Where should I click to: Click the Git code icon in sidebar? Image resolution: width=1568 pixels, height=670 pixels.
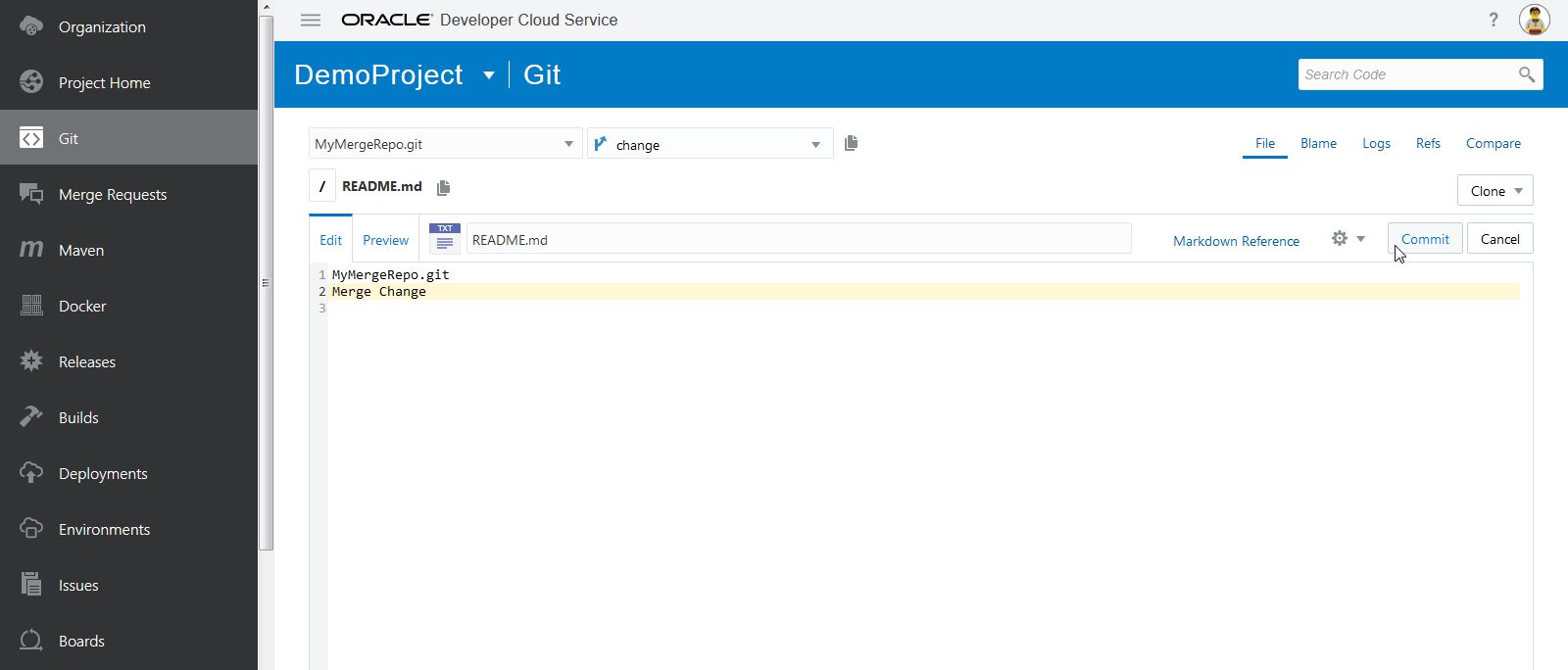[x=31, y=138]
